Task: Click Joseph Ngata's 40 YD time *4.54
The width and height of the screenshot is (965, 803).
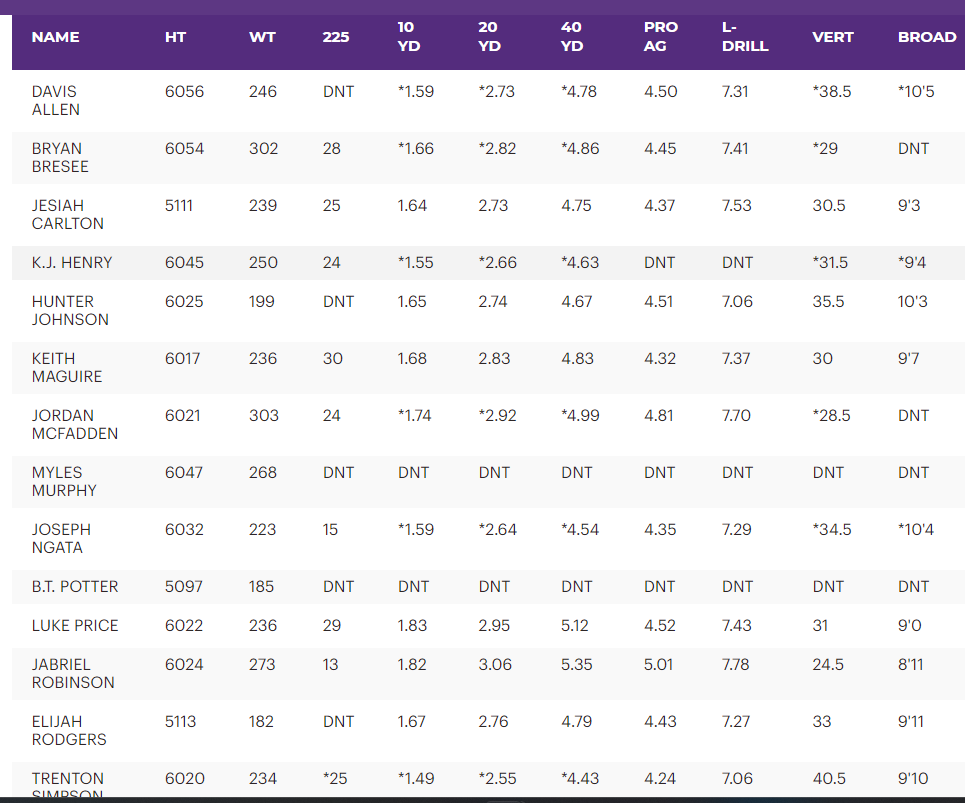Action: click(580, 530)
